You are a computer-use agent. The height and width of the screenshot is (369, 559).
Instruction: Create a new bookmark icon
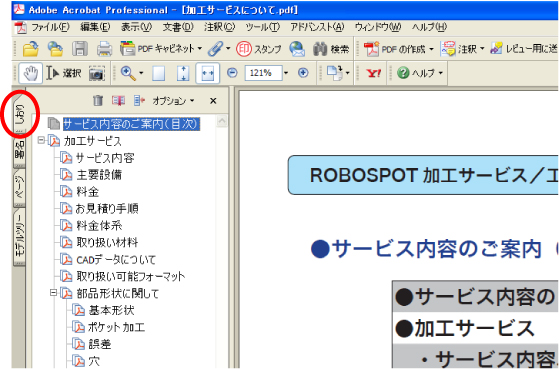pyautogui.click(x=118, y=101)
